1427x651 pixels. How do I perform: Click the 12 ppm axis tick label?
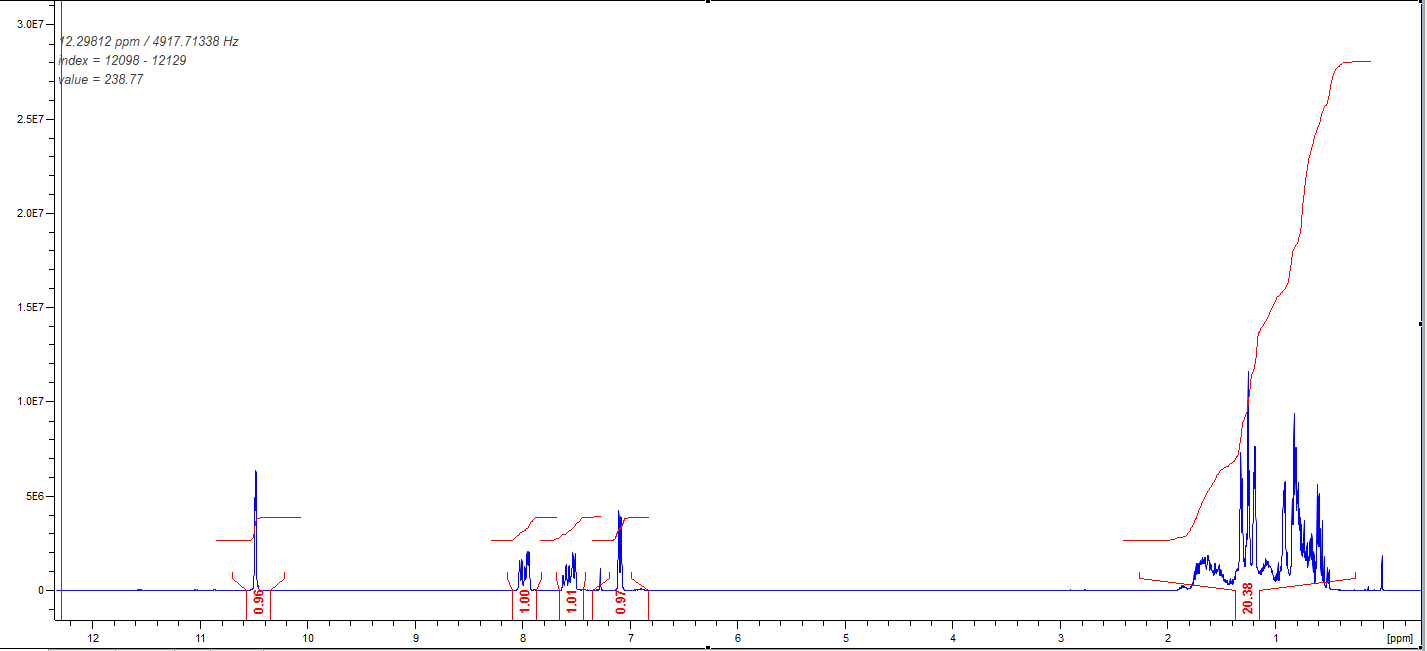[x=93, y=637]
